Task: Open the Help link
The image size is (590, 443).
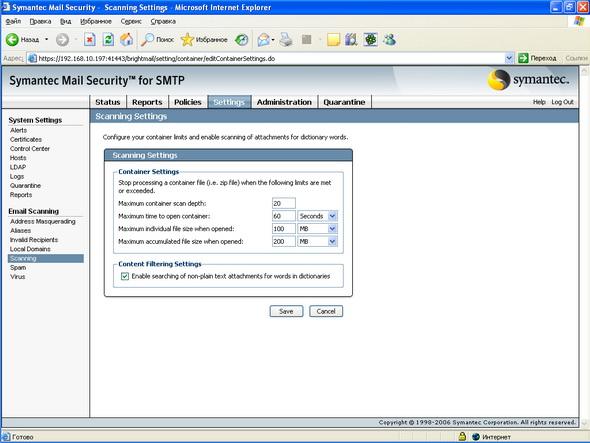Action: 539,102
